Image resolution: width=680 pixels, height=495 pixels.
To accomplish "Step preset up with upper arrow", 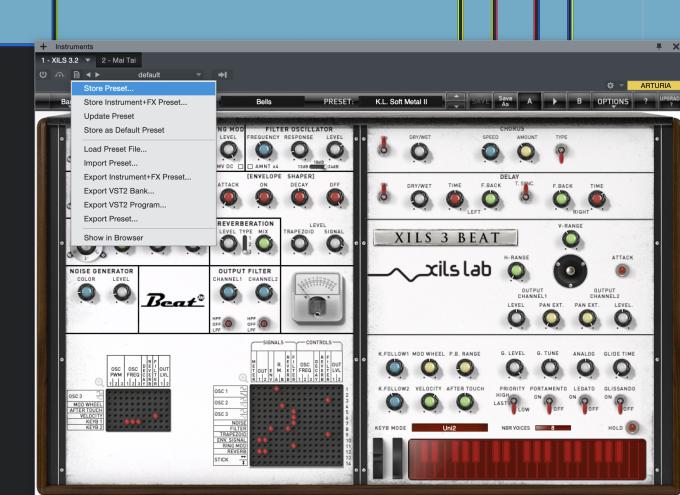I will click(456, 97).
